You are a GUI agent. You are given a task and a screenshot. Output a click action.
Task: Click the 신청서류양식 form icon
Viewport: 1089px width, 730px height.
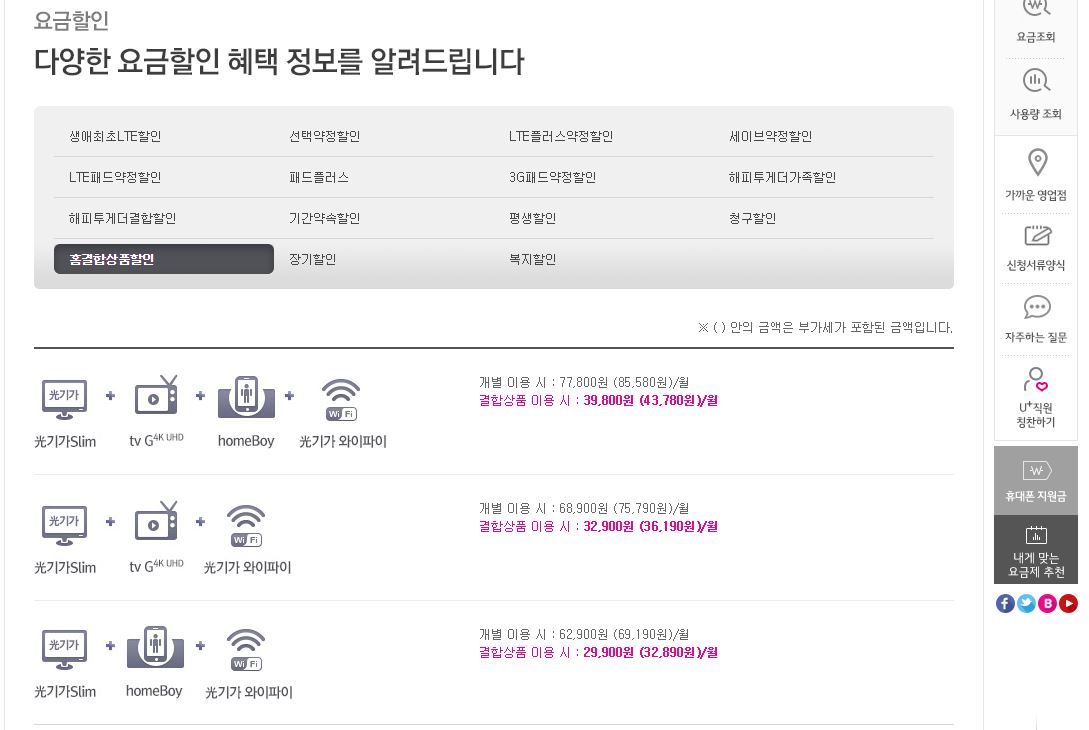tap(1037, 236)
